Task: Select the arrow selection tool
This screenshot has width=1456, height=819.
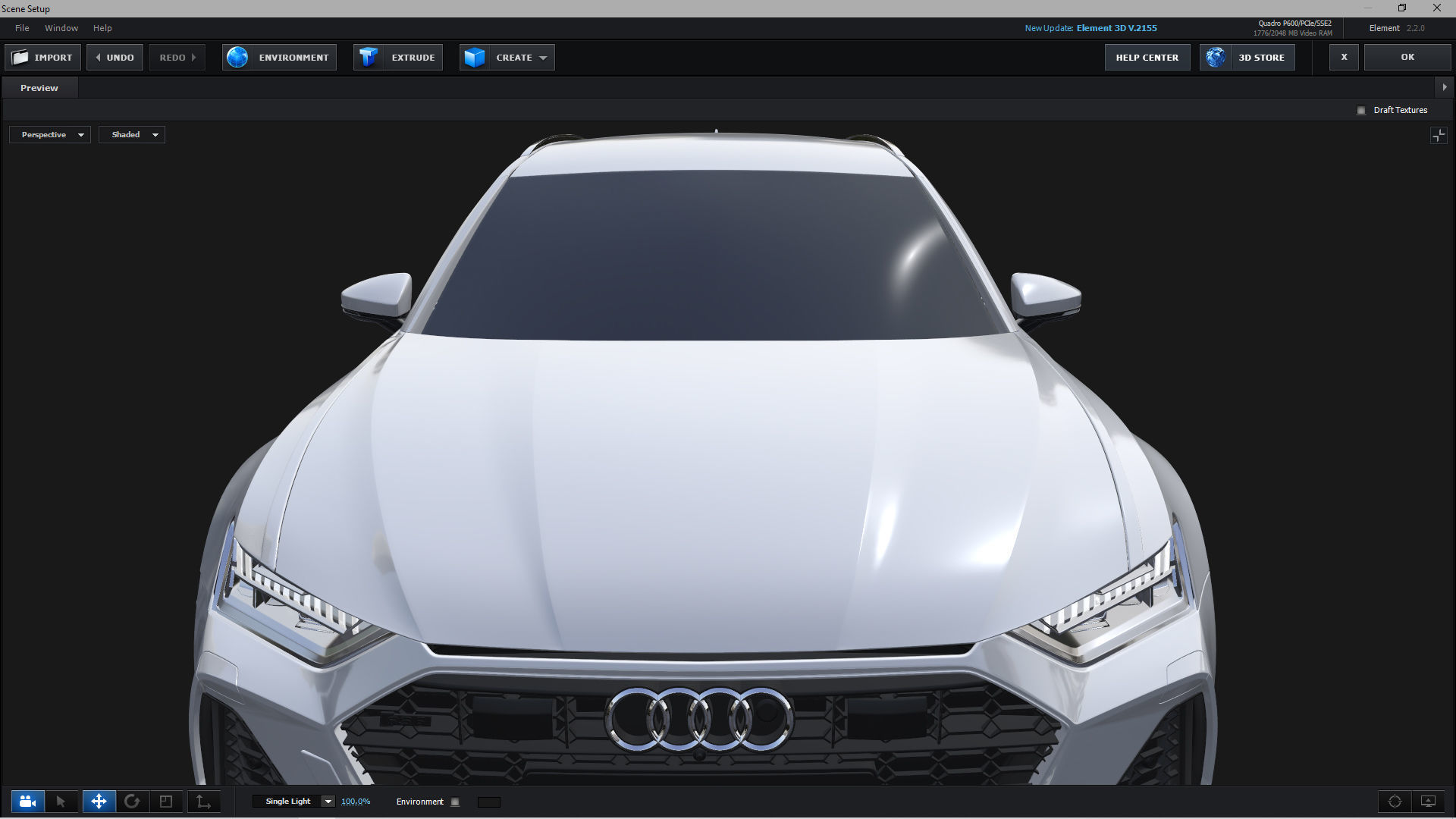Action: point(61,802)
